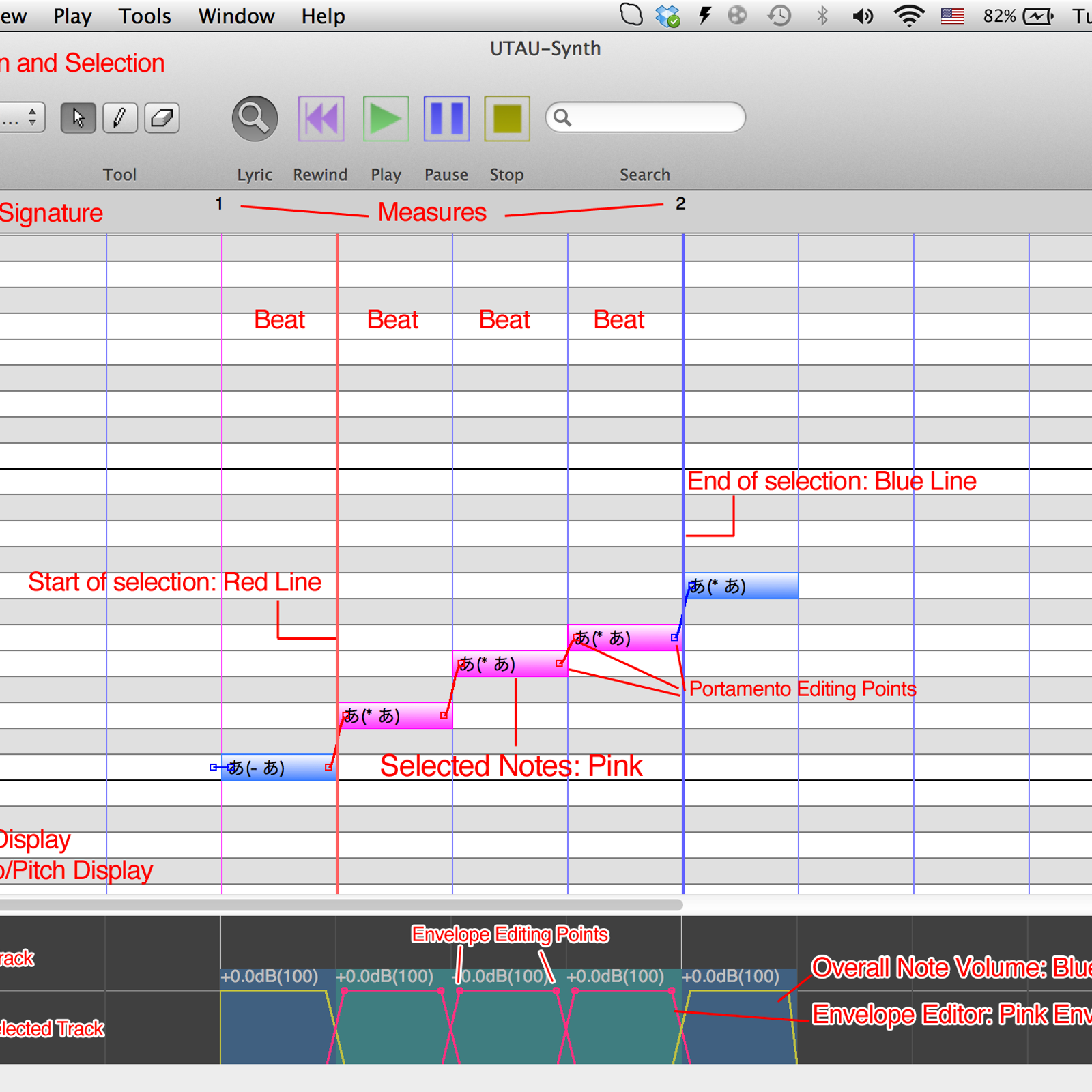Click the Time Machine menu bar icon
Image resolution: width=1092 pixels, height=1092 pixels.
click(x=779, y=16)
